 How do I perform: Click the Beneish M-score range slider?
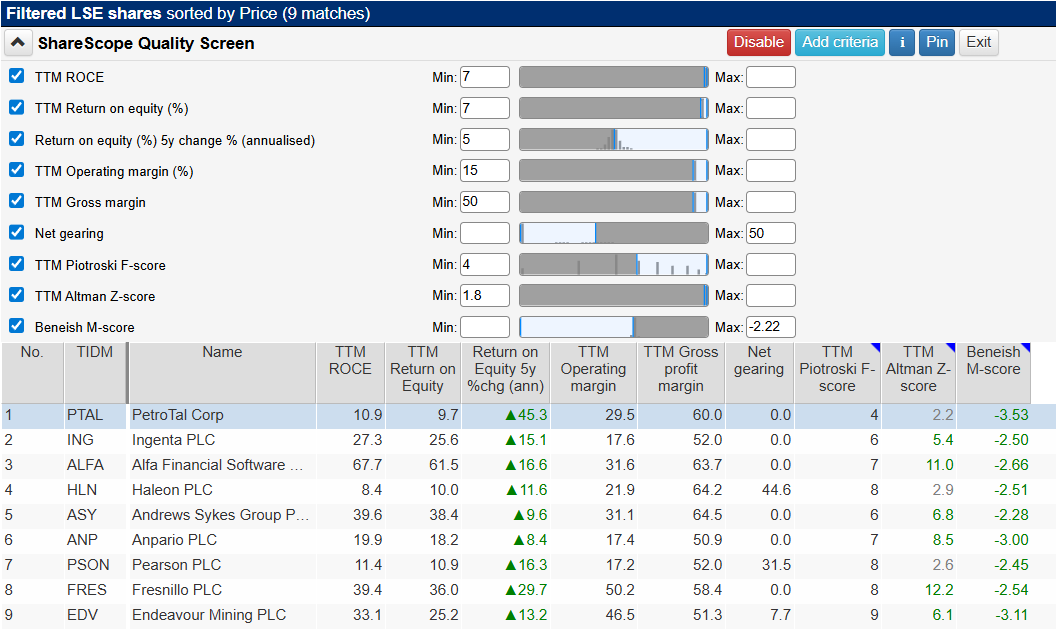614,327
